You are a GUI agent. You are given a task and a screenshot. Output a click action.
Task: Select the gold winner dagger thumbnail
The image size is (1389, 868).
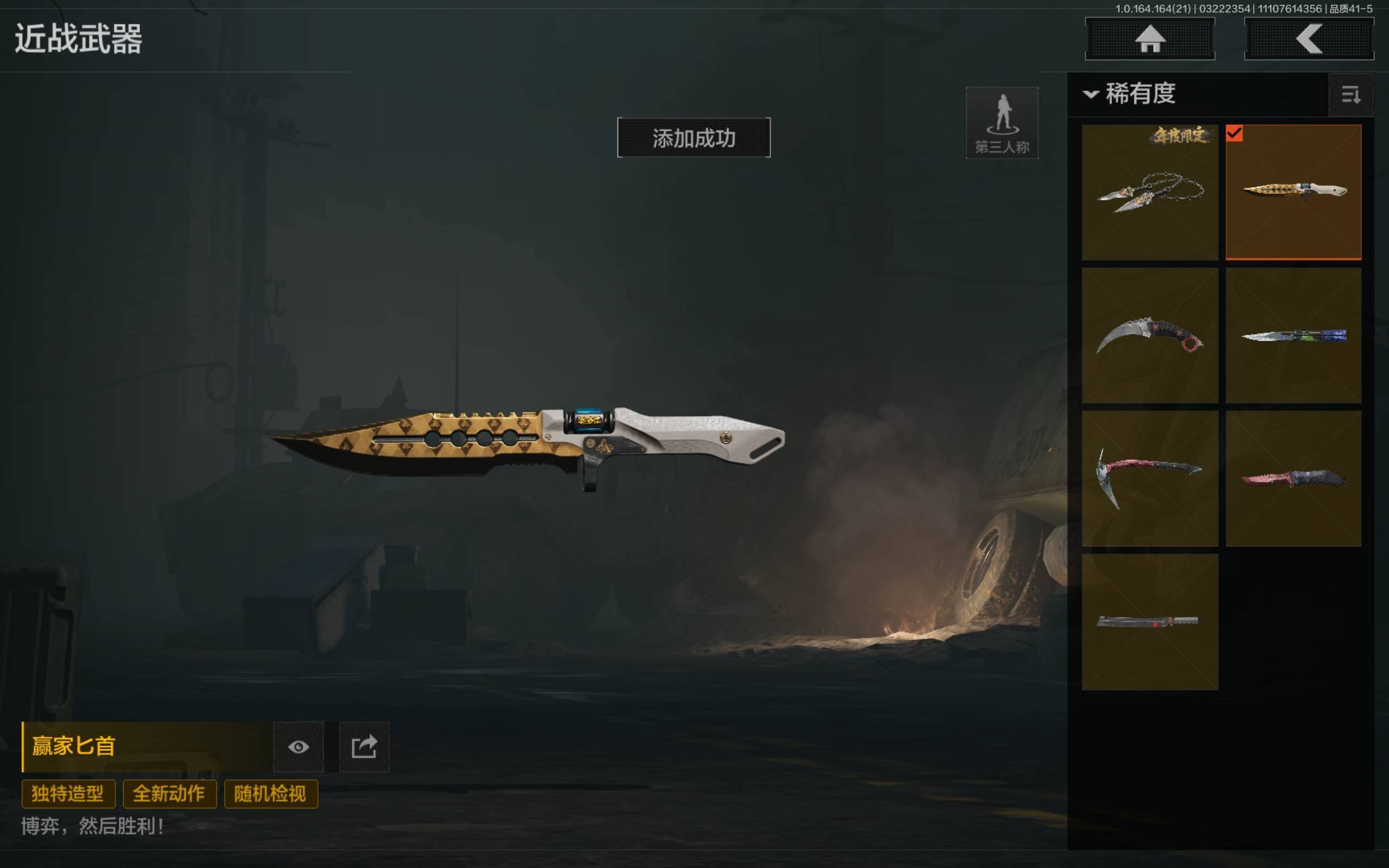point(1293,192)
